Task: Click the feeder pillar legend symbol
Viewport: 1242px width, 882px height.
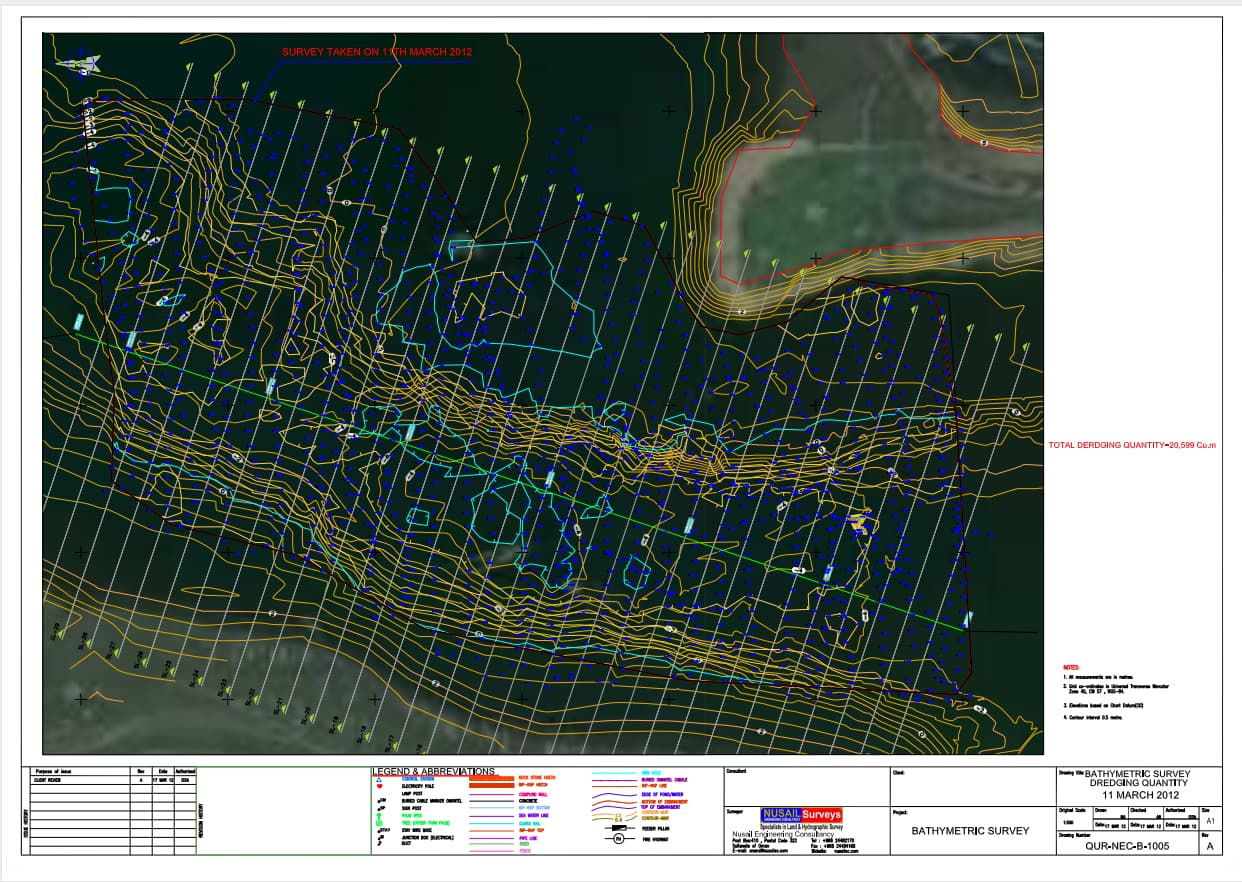Action: point(618,828)
